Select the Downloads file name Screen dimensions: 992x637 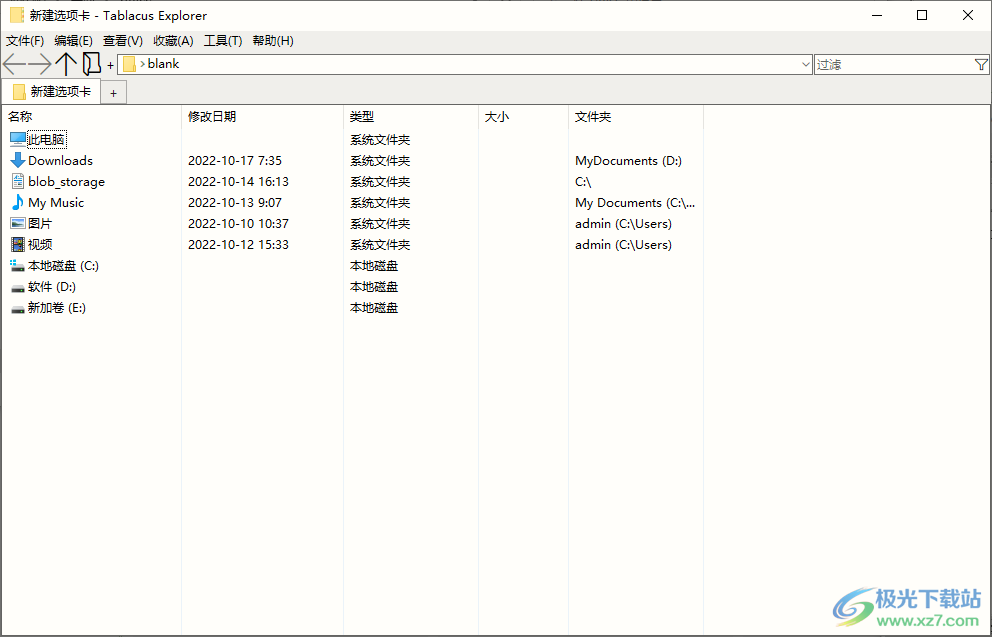pos(60,161)
